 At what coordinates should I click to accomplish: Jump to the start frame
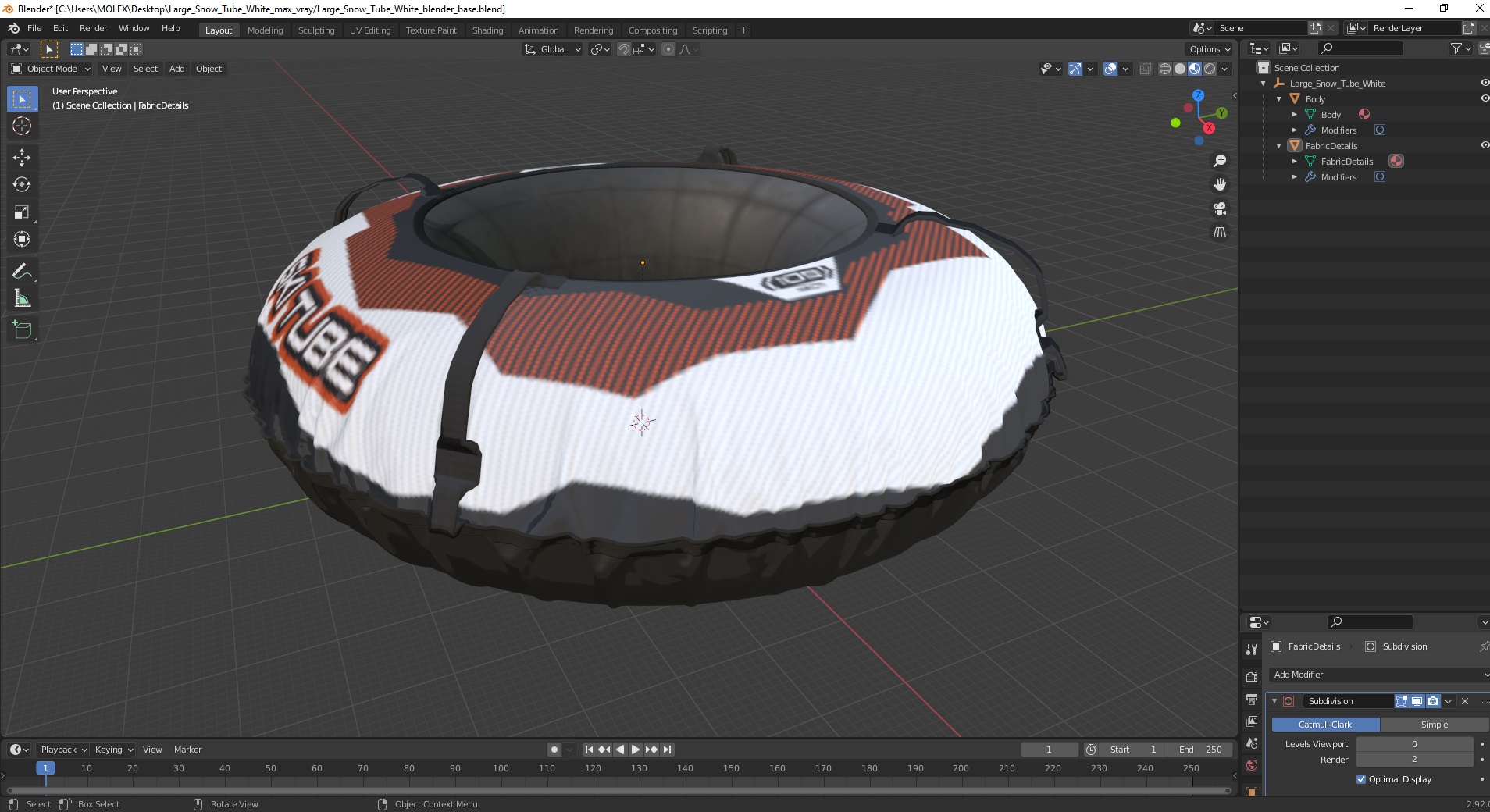click(x=589, y=750)
